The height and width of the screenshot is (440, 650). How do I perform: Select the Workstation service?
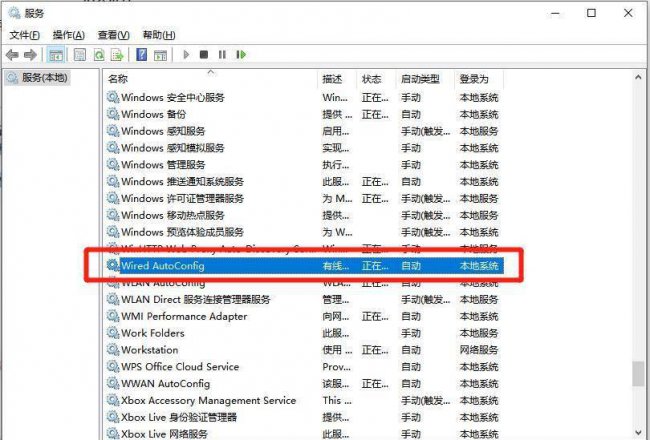click(x=150, y=350)
